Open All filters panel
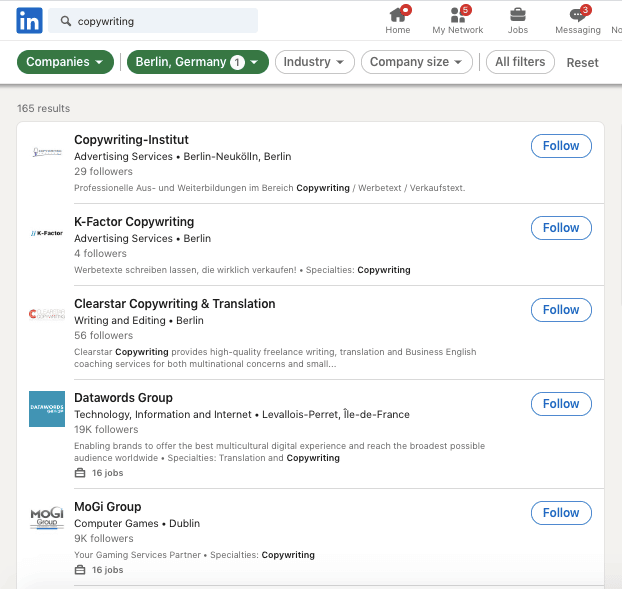 [x=520, y=62]
